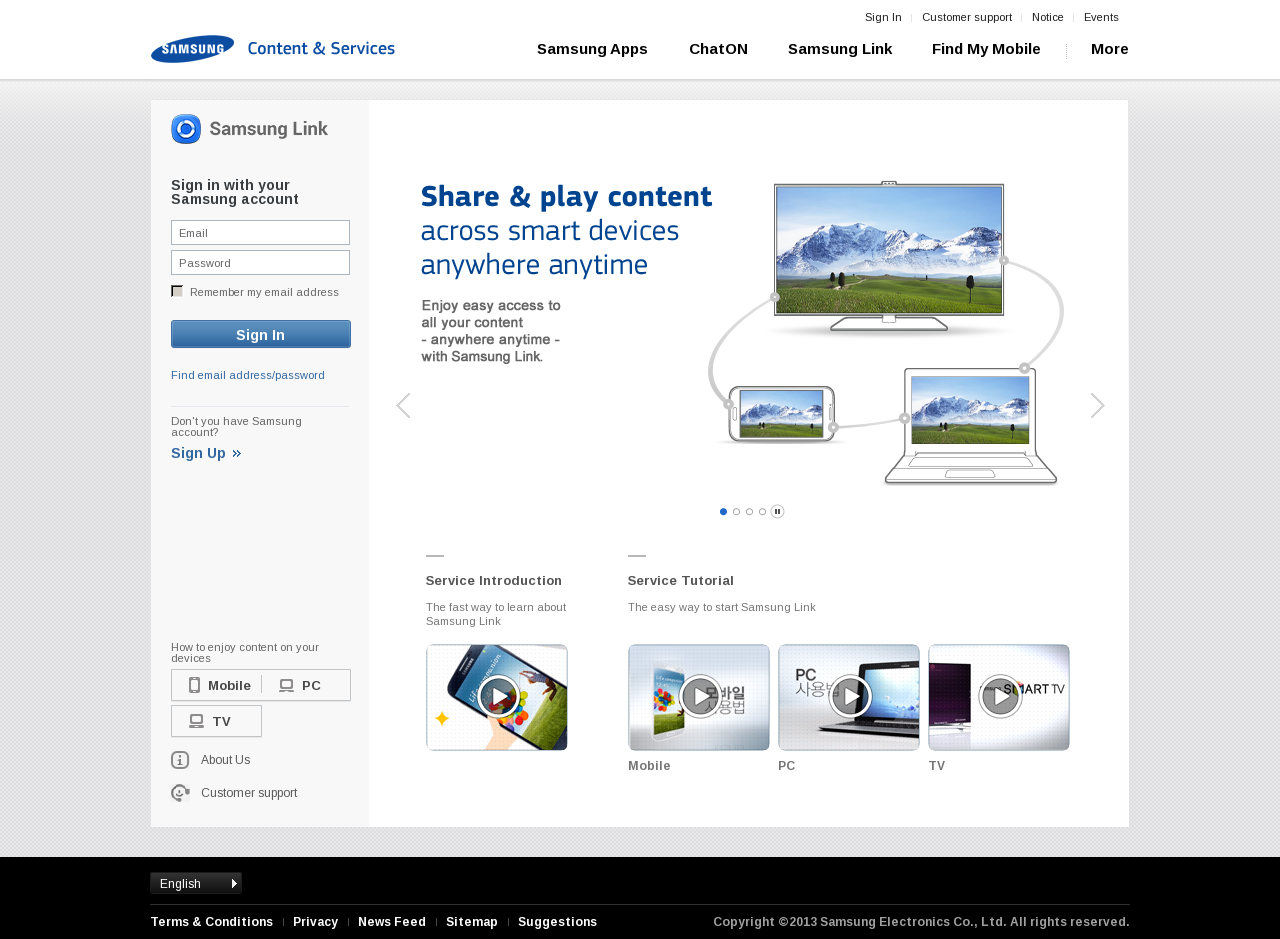This screenshot has height=939, width=1280.
Task: Click the Service Tutorial heading
Action: coord(681,581)
